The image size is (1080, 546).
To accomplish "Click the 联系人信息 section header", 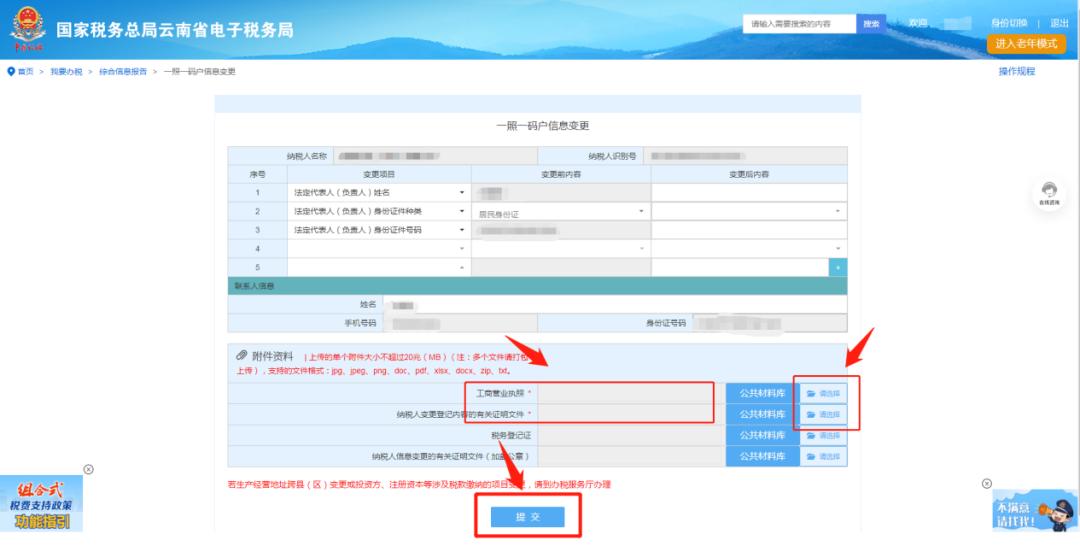I will pos(255,286).
